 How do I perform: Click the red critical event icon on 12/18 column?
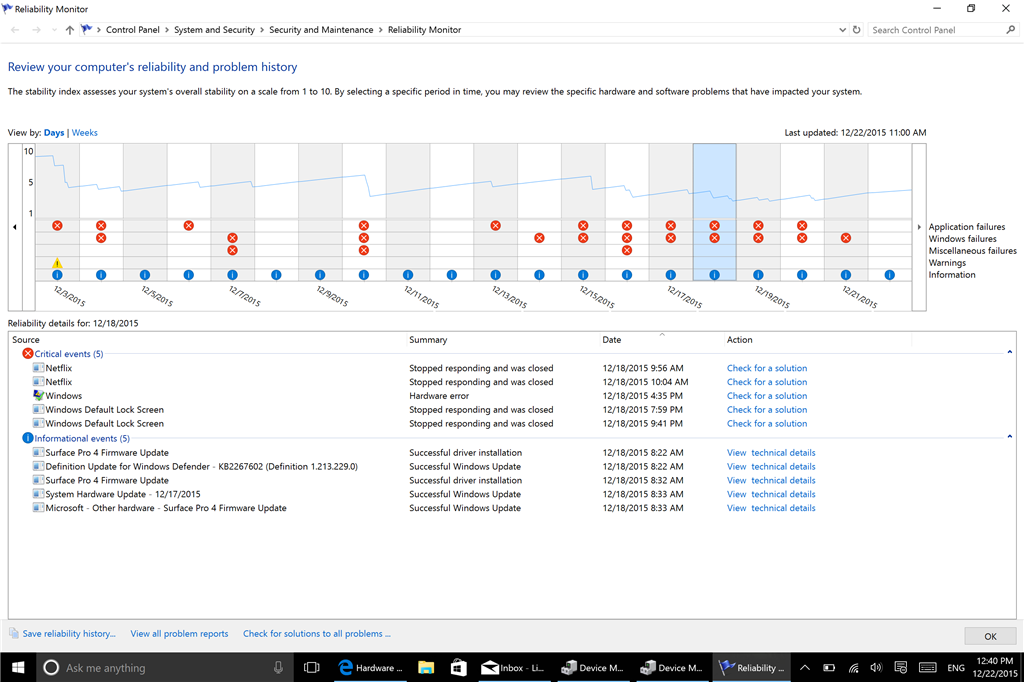click(x=713, y=227)
